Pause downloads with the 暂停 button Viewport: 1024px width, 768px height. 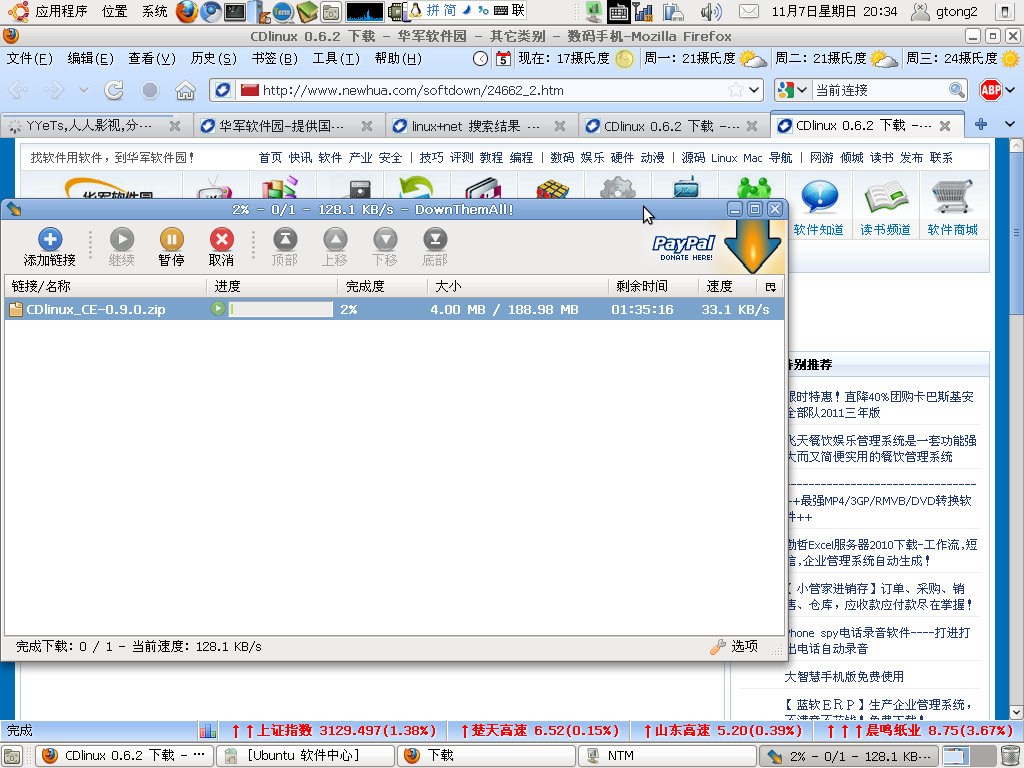point(171,248)
